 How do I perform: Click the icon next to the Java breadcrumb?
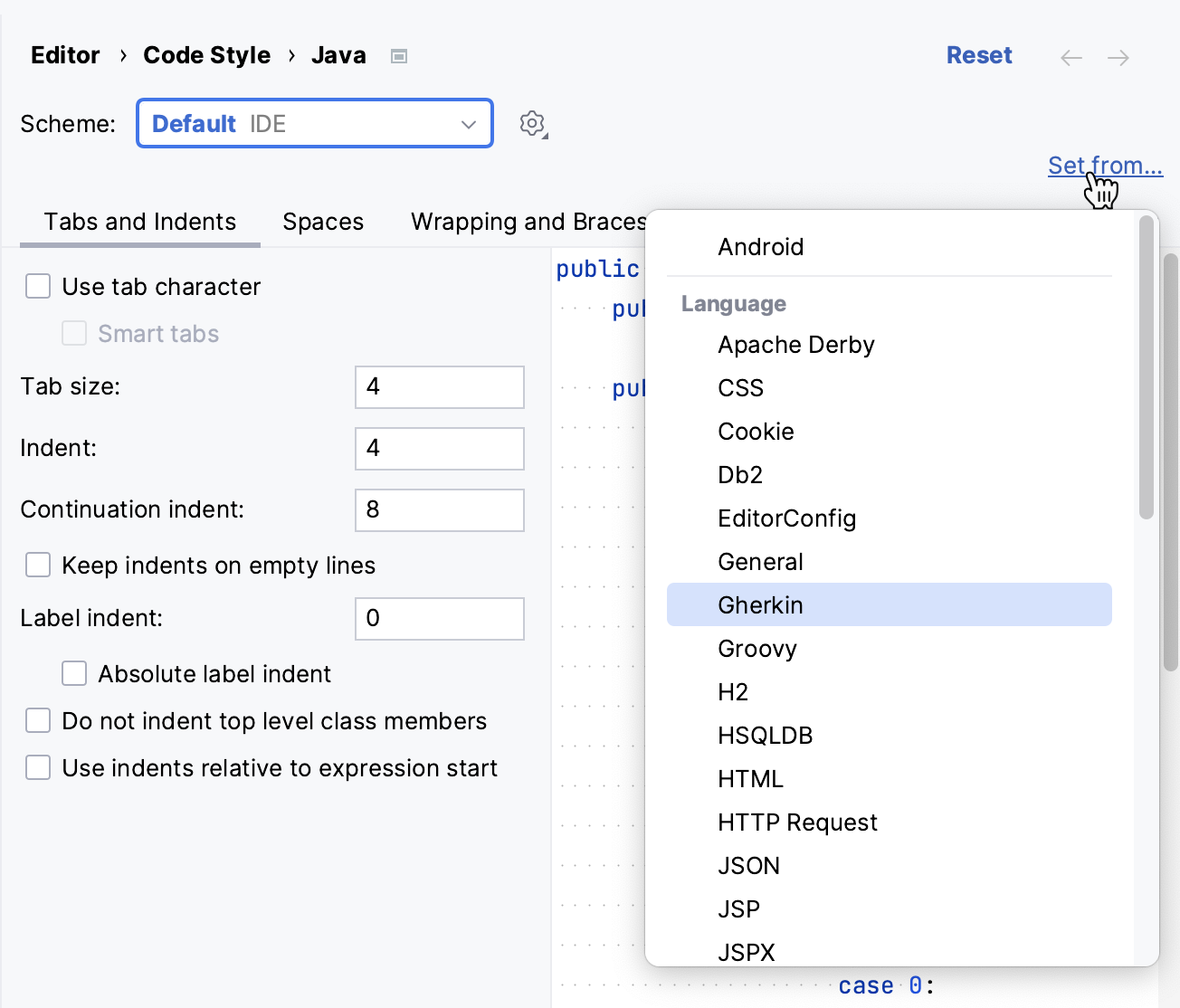tap(398, 55)
